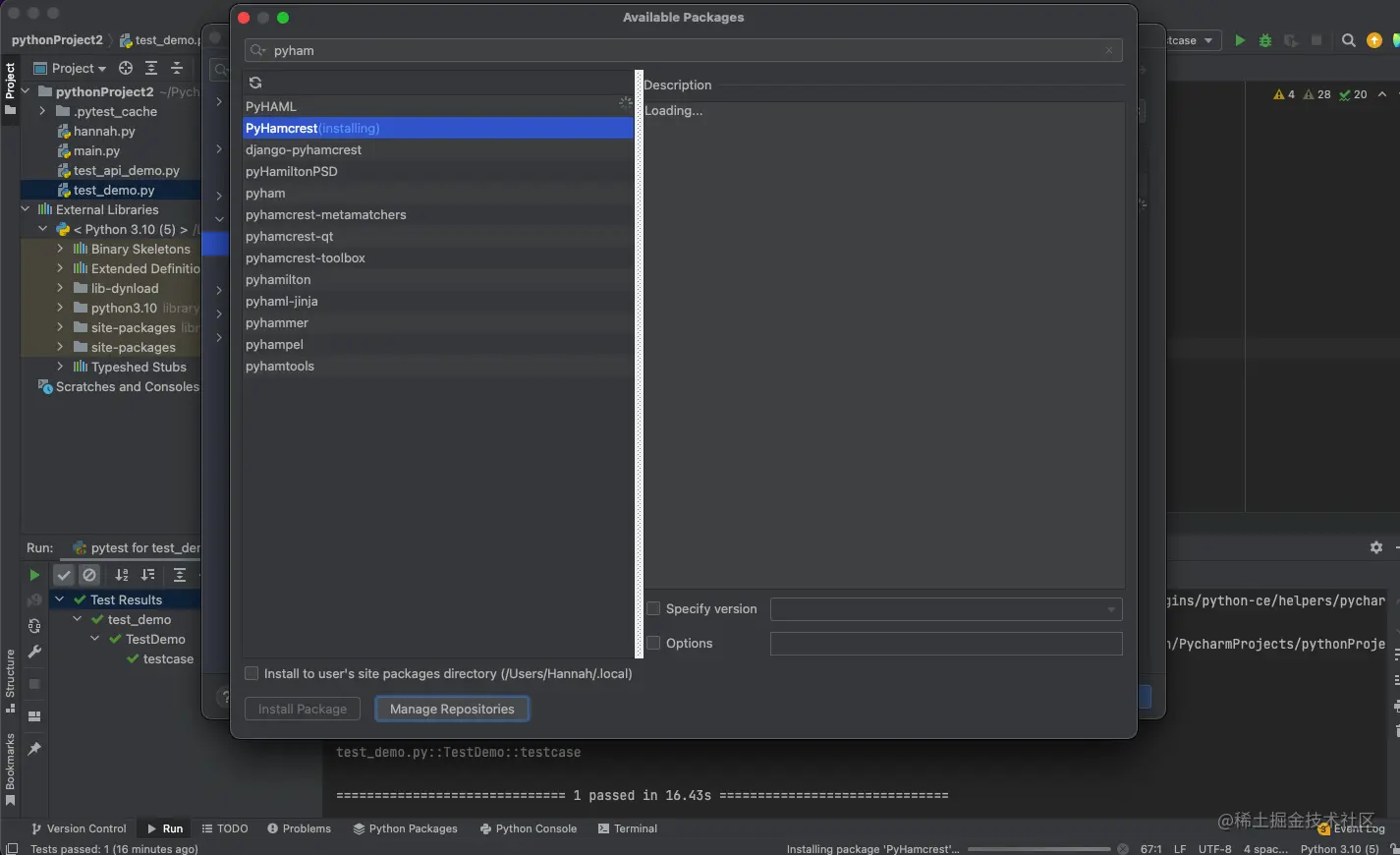Expand the lib-dynload folder

[60, 288]
